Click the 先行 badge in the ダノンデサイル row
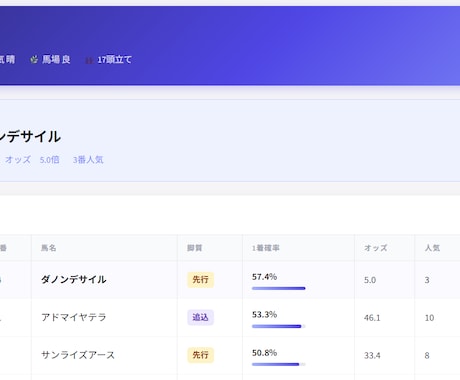This screenshot has width=460, height=380. [x=200, y=280]
